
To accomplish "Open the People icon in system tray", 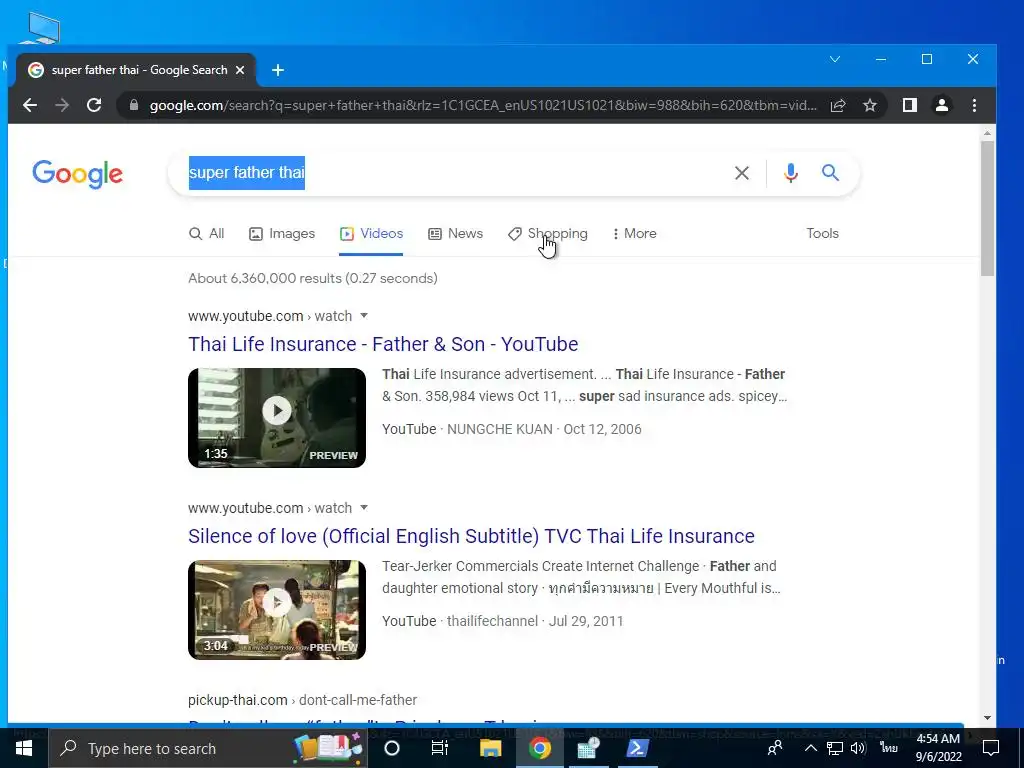I will coord(775,748).
